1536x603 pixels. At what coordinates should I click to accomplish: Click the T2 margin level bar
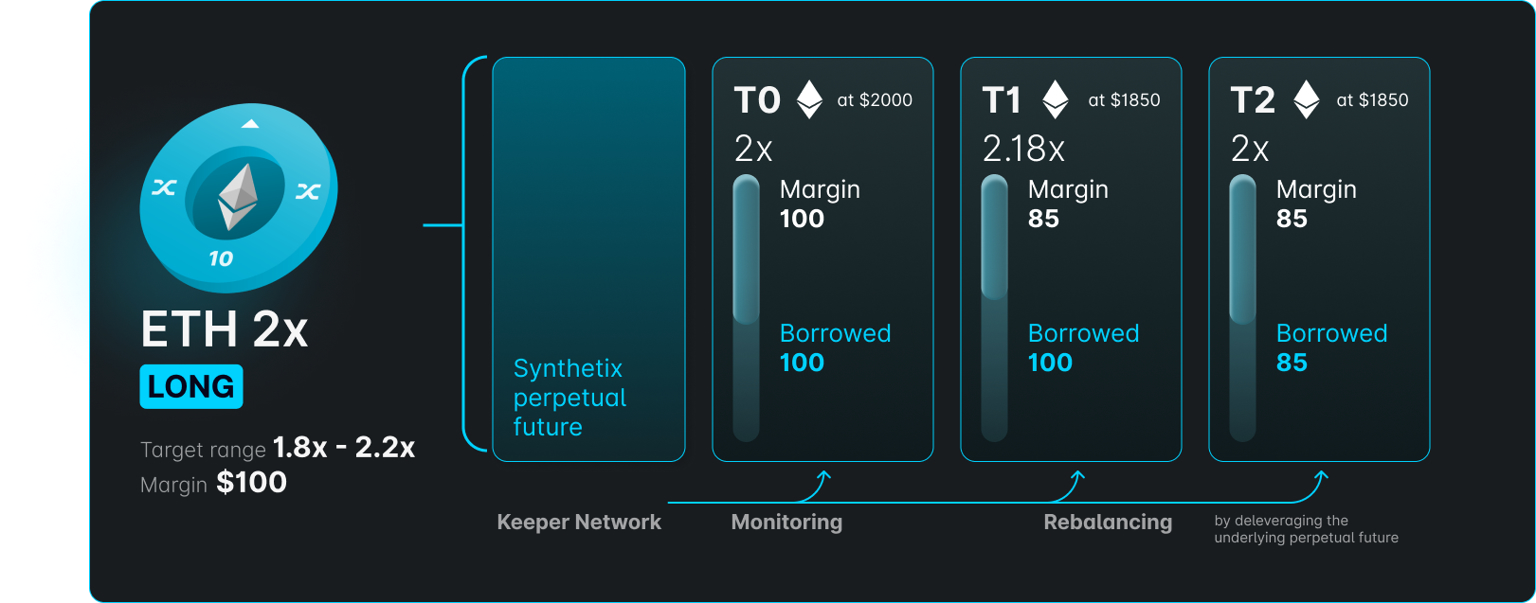point(1242,250)
